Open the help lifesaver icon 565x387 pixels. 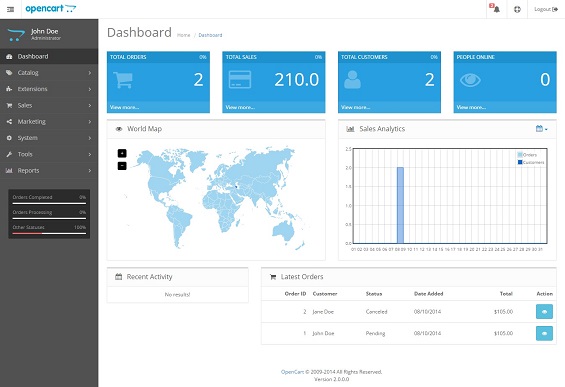pyautogui.click(x=517, y=9)
